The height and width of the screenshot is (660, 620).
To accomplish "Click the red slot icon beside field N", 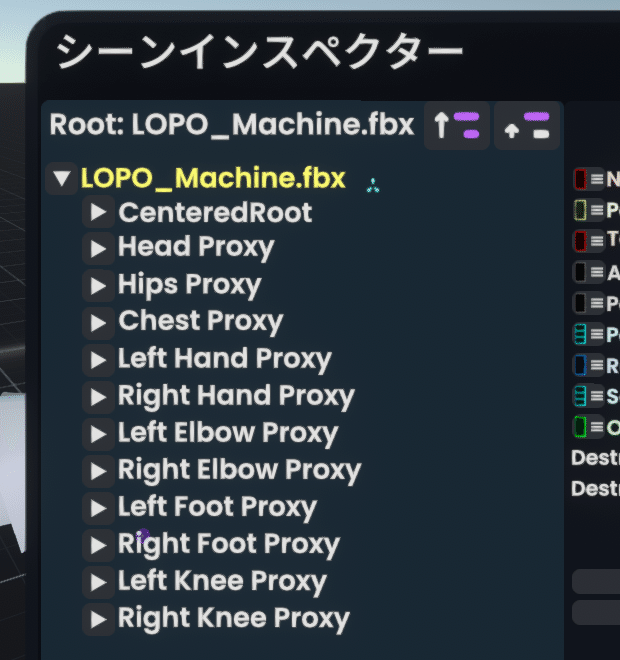I will [x=580, y=179].
